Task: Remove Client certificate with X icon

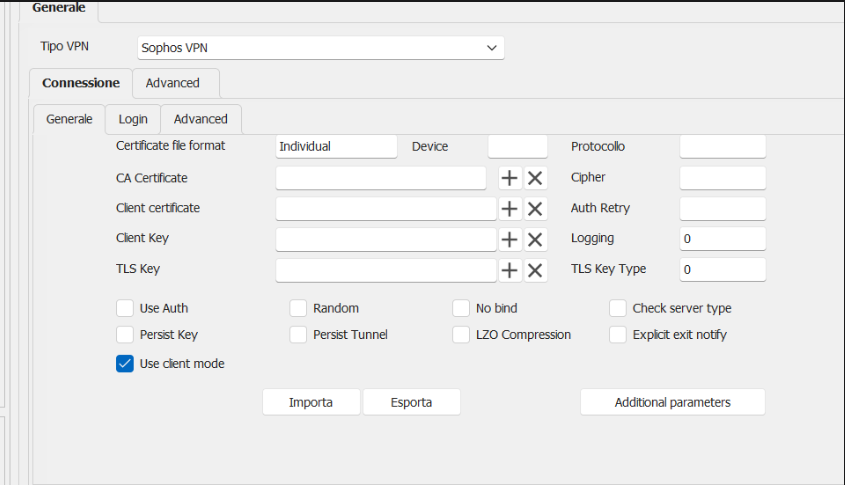Action: click(535, 209)
